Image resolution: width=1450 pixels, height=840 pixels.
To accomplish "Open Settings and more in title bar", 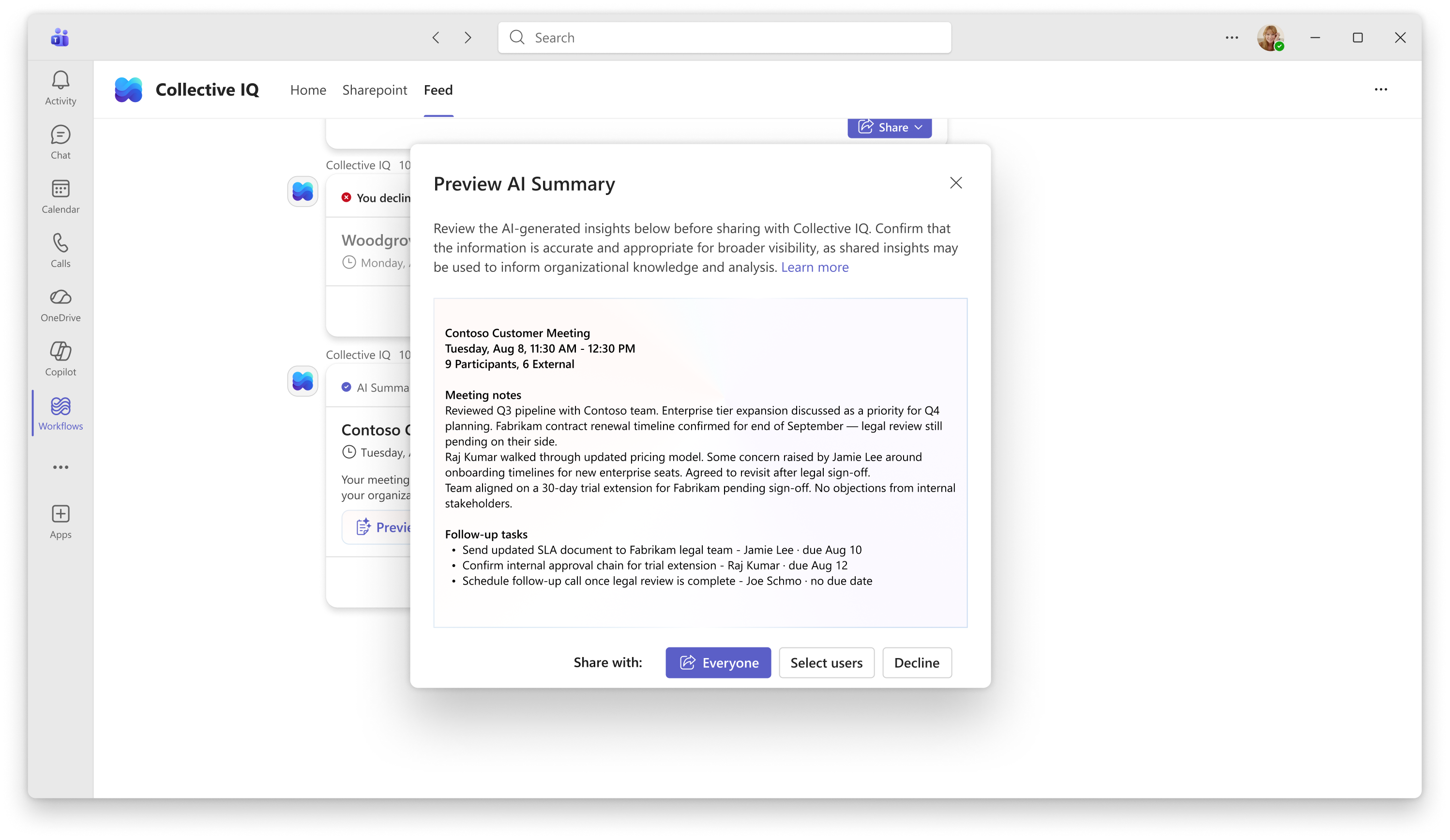I will [1232, 37].
